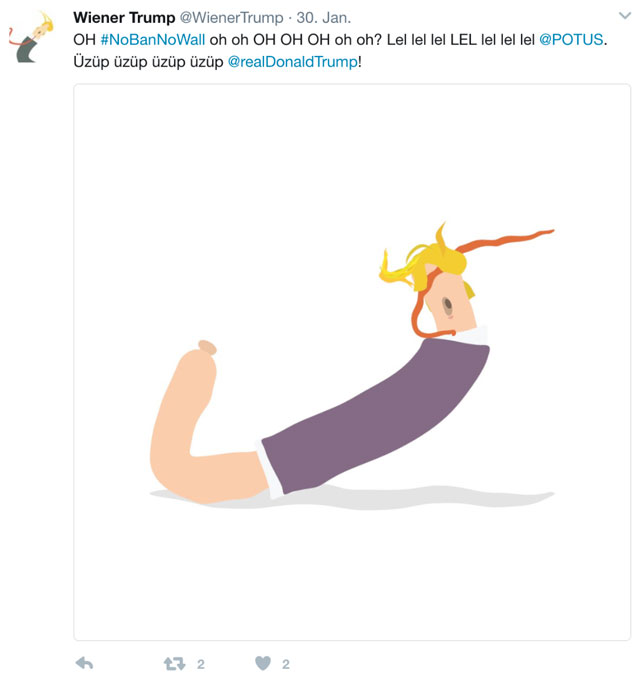Screen dimensions: 640x676
Task: Retweet using the retweet arrows icon
Action: tap(175, 663)
